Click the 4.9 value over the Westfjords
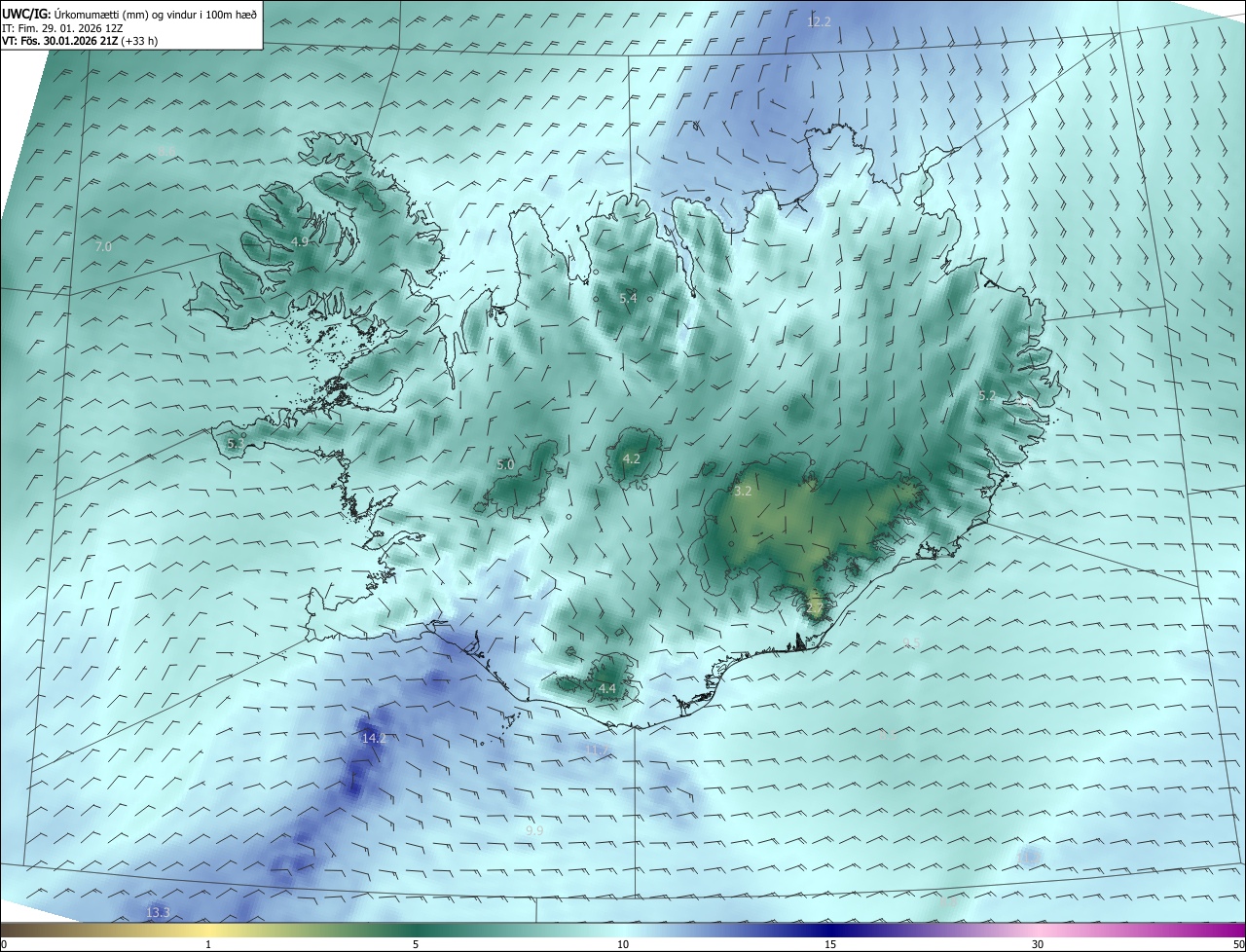Viewport: 1246px width, 952px height. [300, 241]
